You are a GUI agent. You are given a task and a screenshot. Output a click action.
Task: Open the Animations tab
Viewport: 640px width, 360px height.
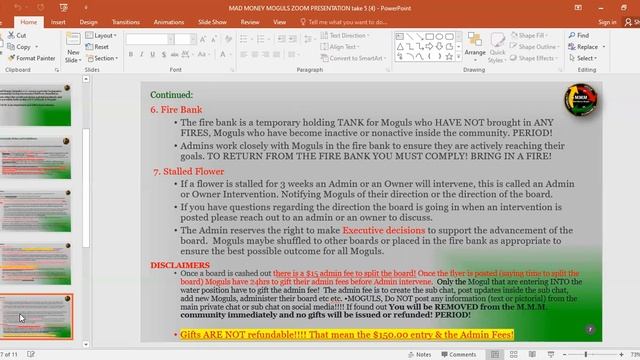pyautogui.click(x=169, y=22)
